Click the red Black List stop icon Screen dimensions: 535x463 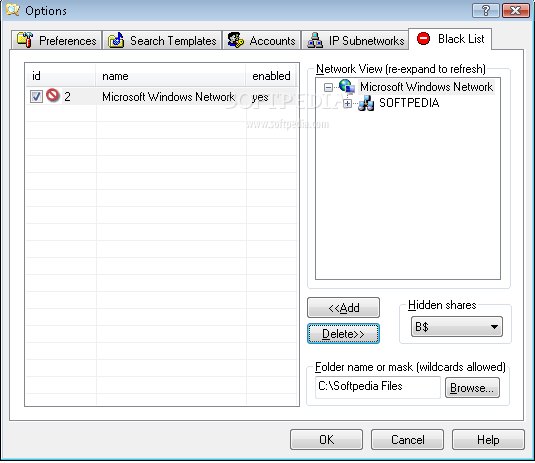pyautogui.click(x=423, y=38)
